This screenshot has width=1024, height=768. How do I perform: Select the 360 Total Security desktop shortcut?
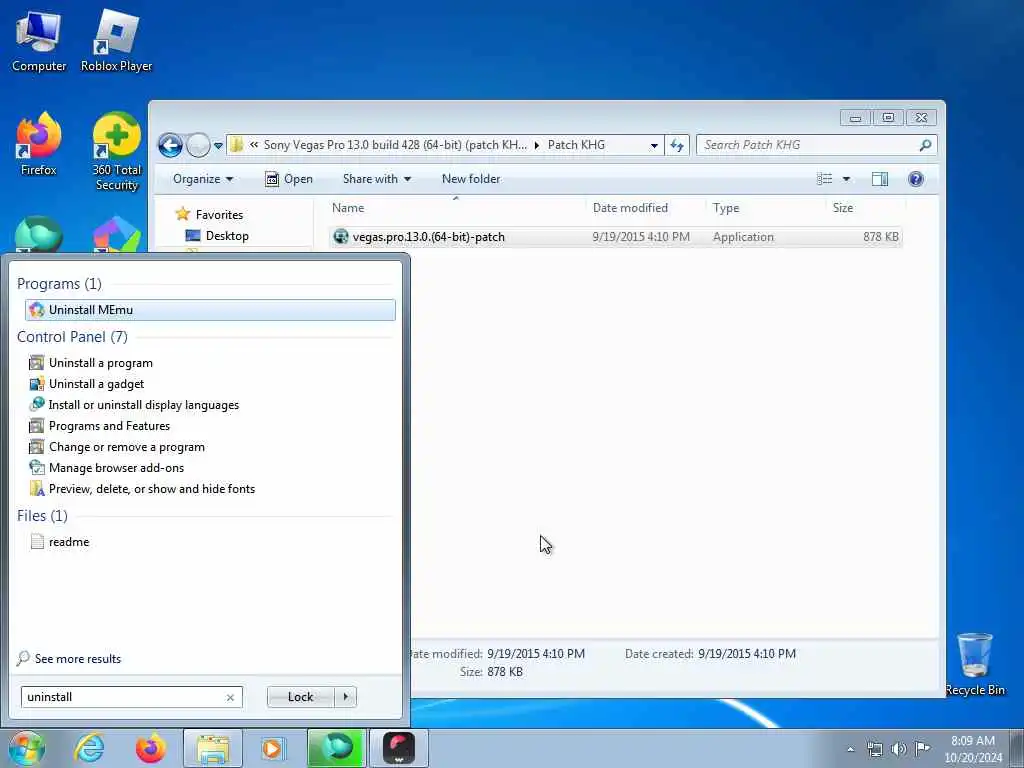(116, 152)
